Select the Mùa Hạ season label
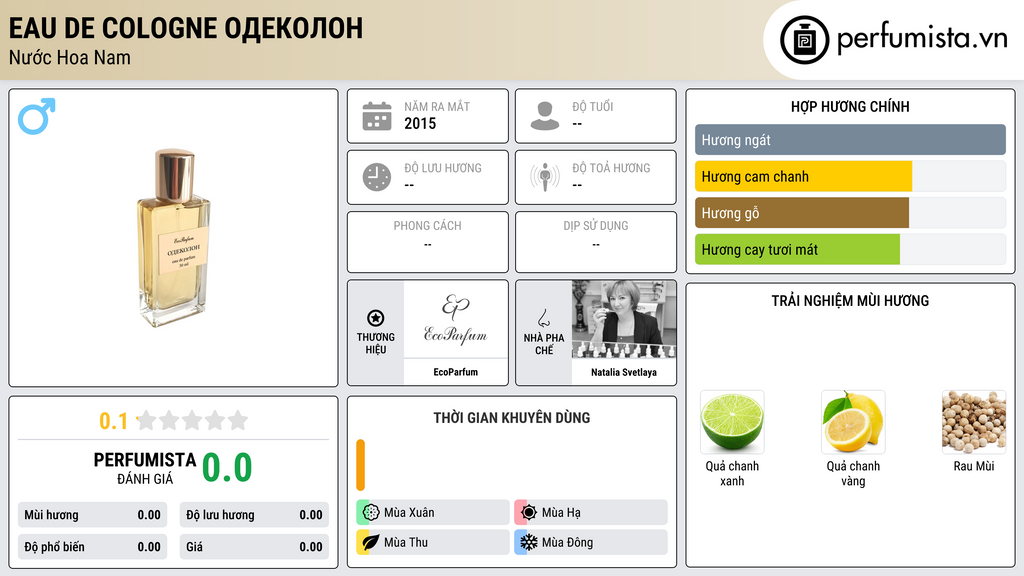 coord(561,513)
